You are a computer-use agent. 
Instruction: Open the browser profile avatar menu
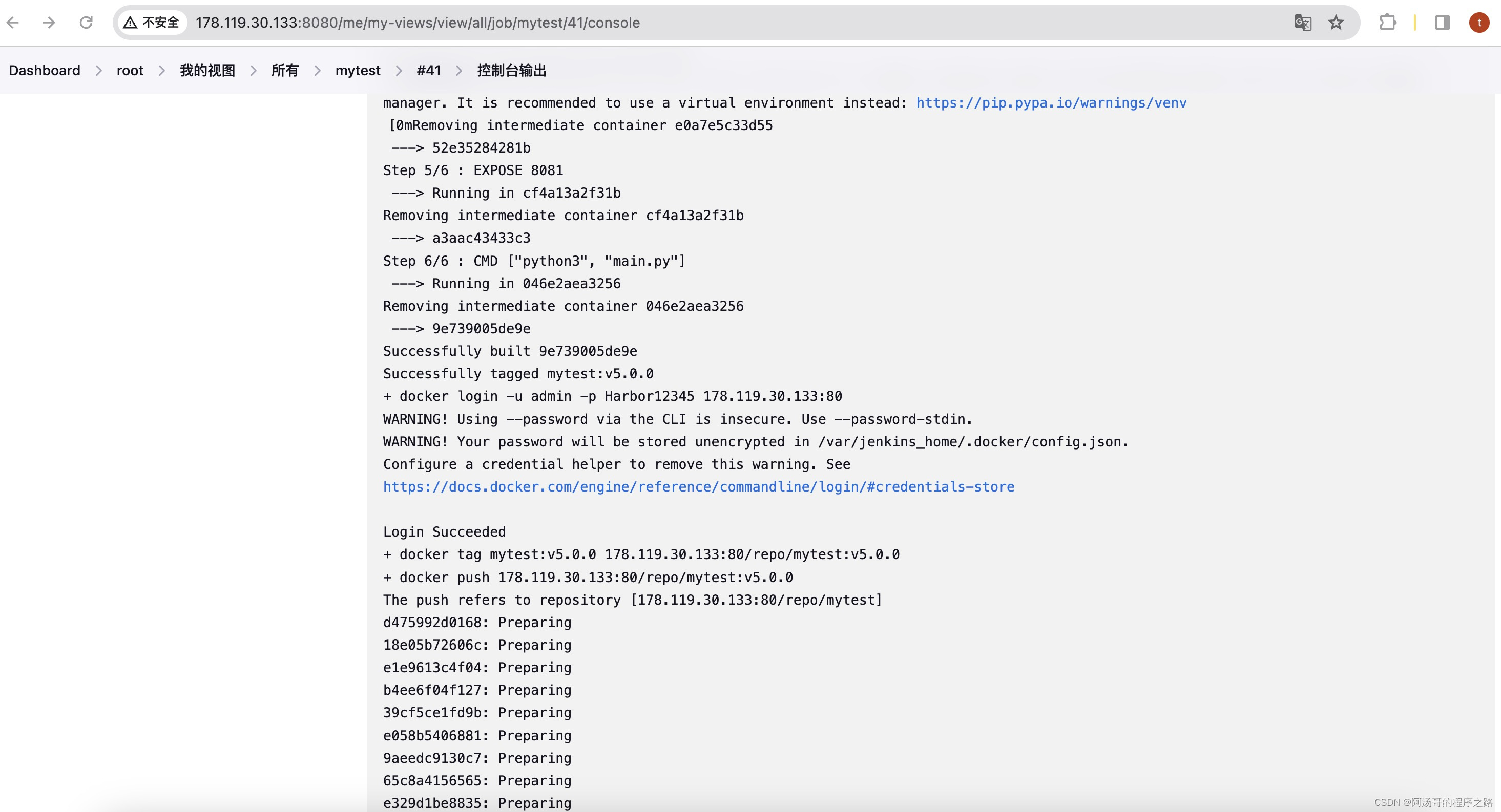point(1479,23)
